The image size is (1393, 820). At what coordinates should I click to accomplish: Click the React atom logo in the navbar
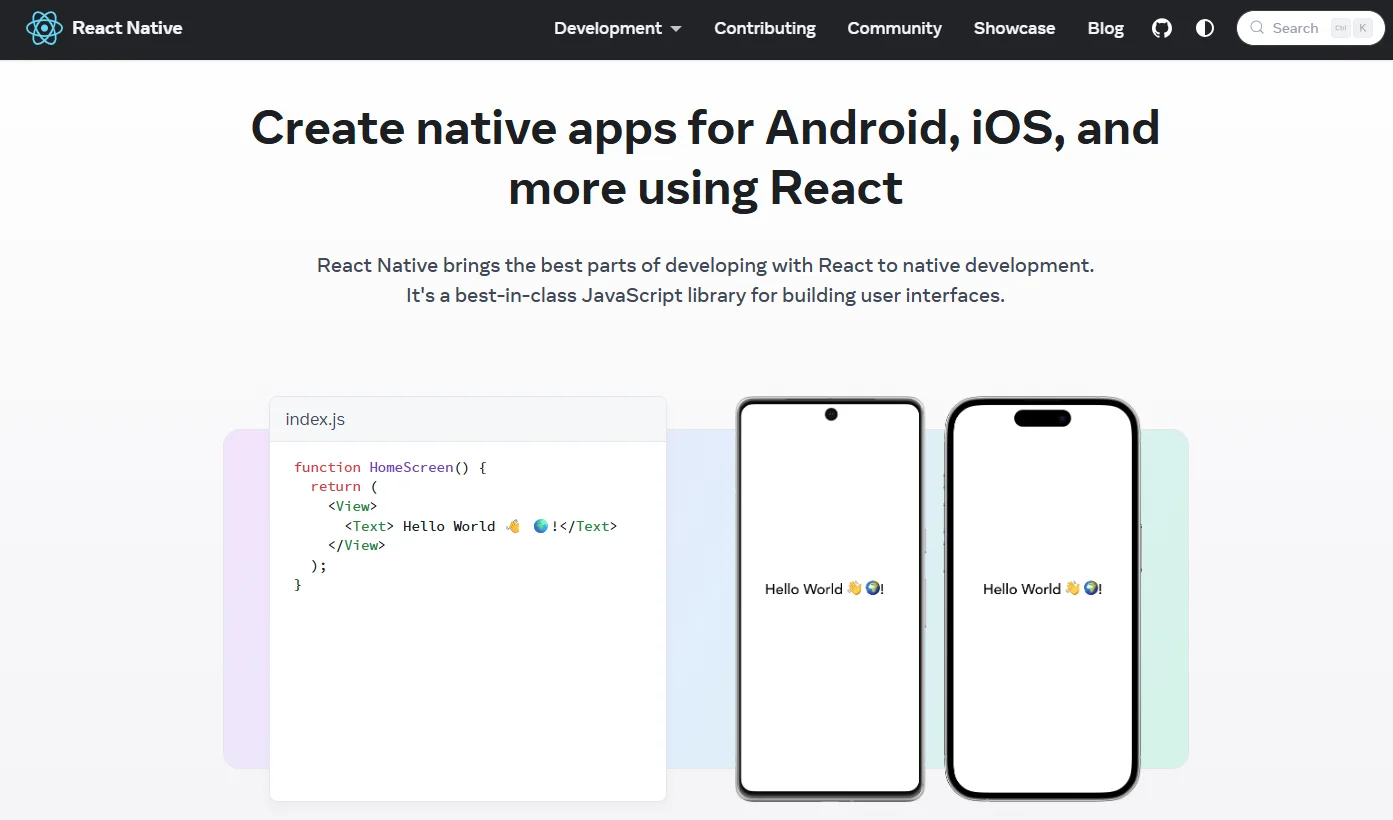pyautogui.click(x=43, y=28)
